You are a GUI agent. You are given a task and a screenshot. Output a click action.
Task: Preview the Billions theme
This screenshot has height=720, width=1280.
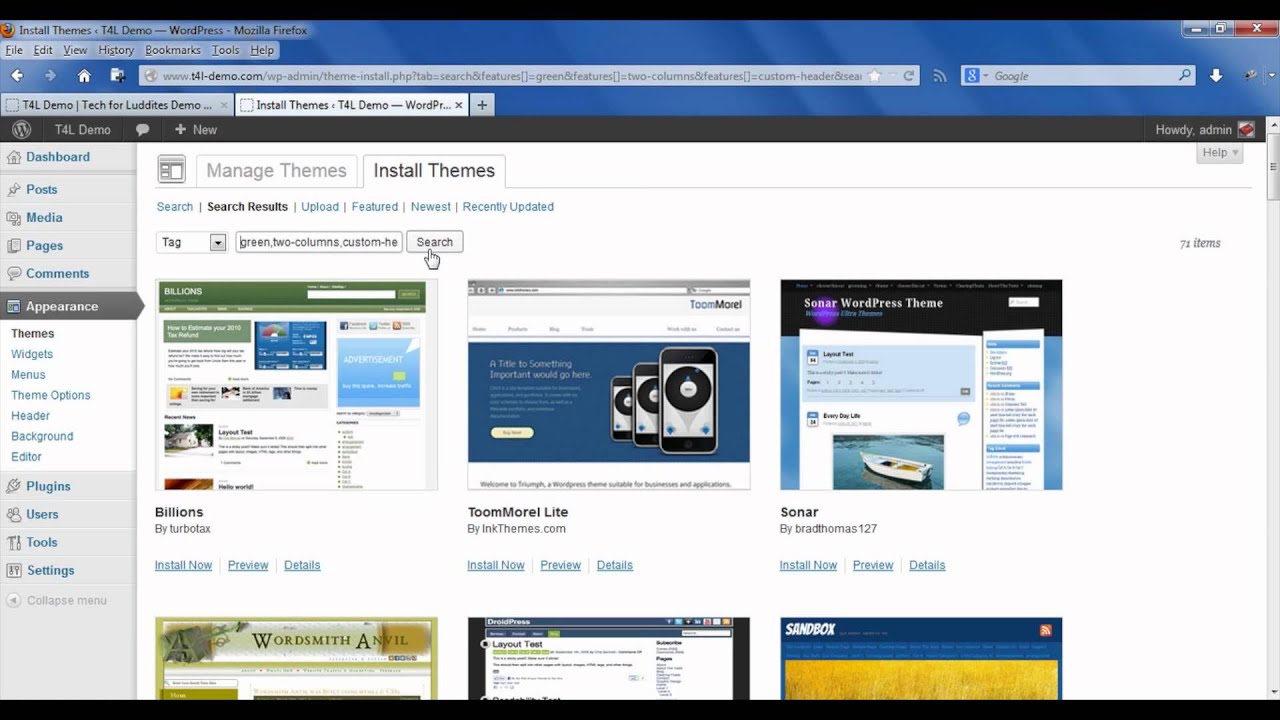[x=248, y=565]
